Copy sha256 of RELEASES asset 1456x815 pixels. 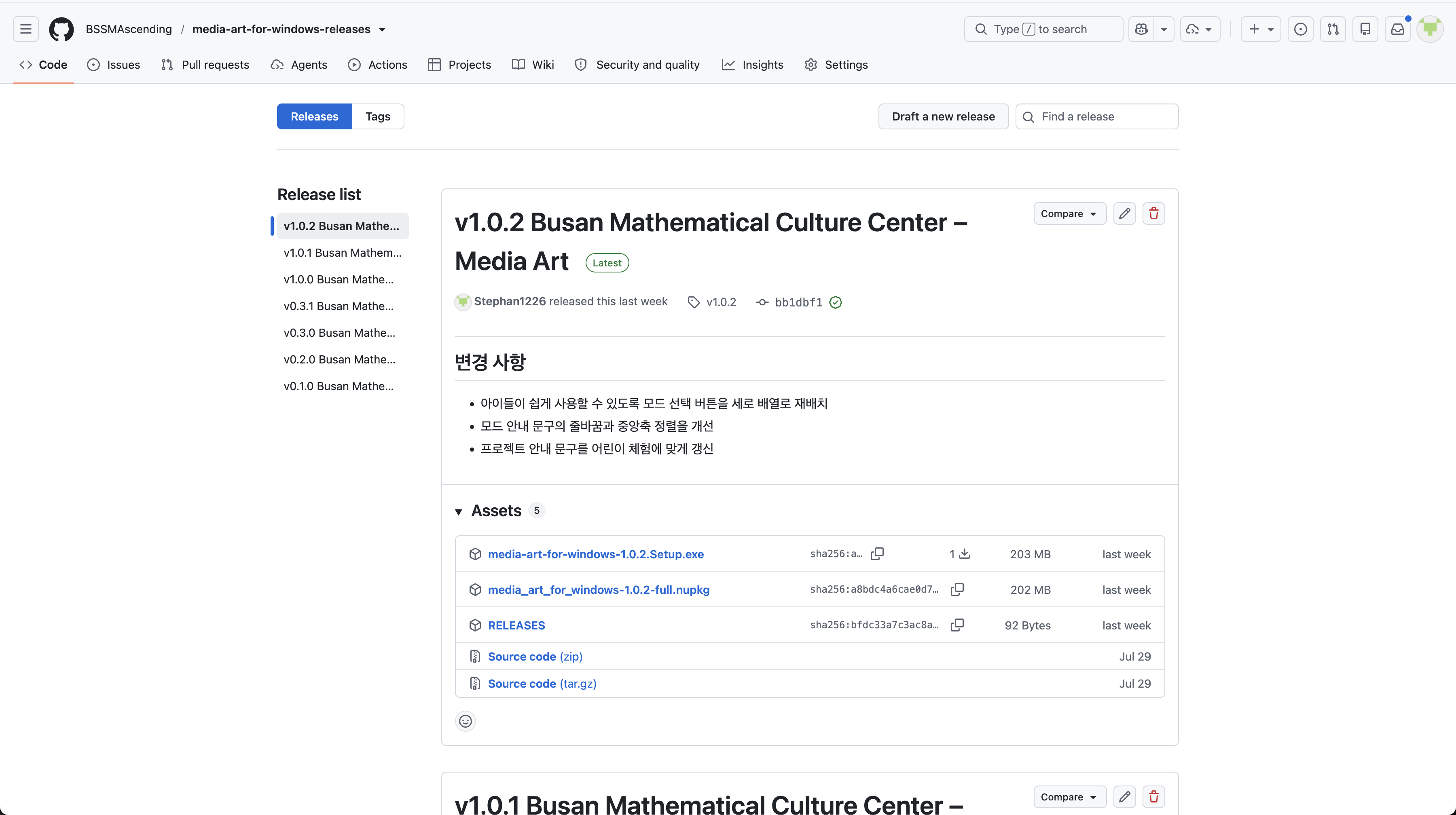[x=957, y=625]
